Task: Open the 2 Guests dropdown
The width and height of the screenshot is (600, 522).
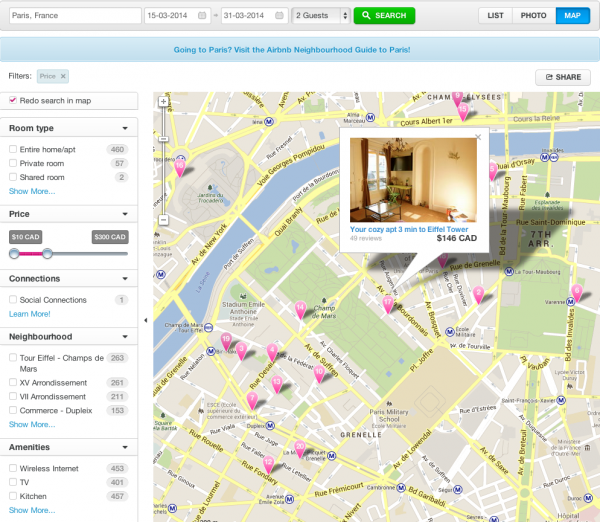Action: [321, 16]
